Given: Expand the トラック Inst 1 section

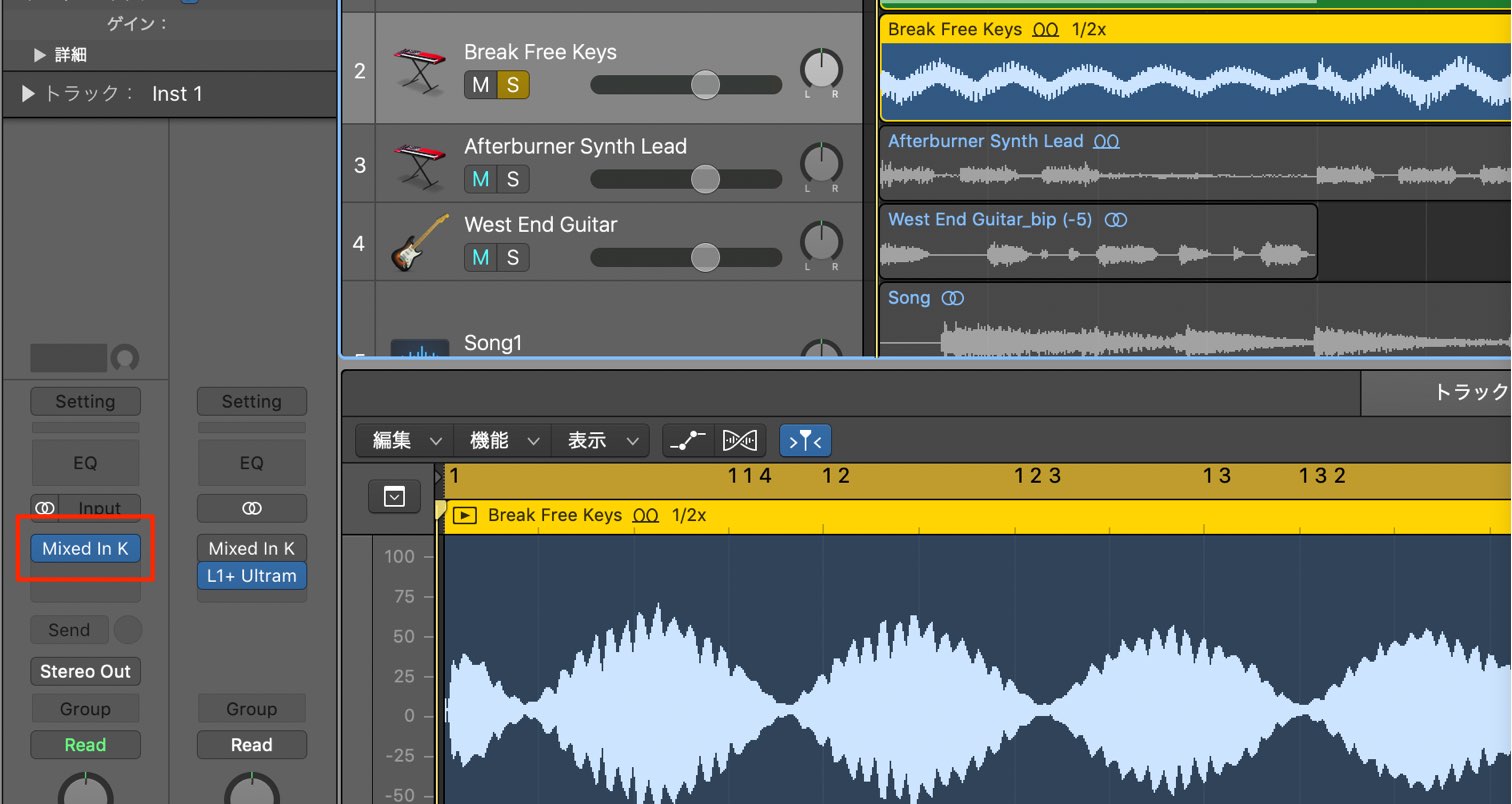Looking at the screenshot, I should point(27,94).
